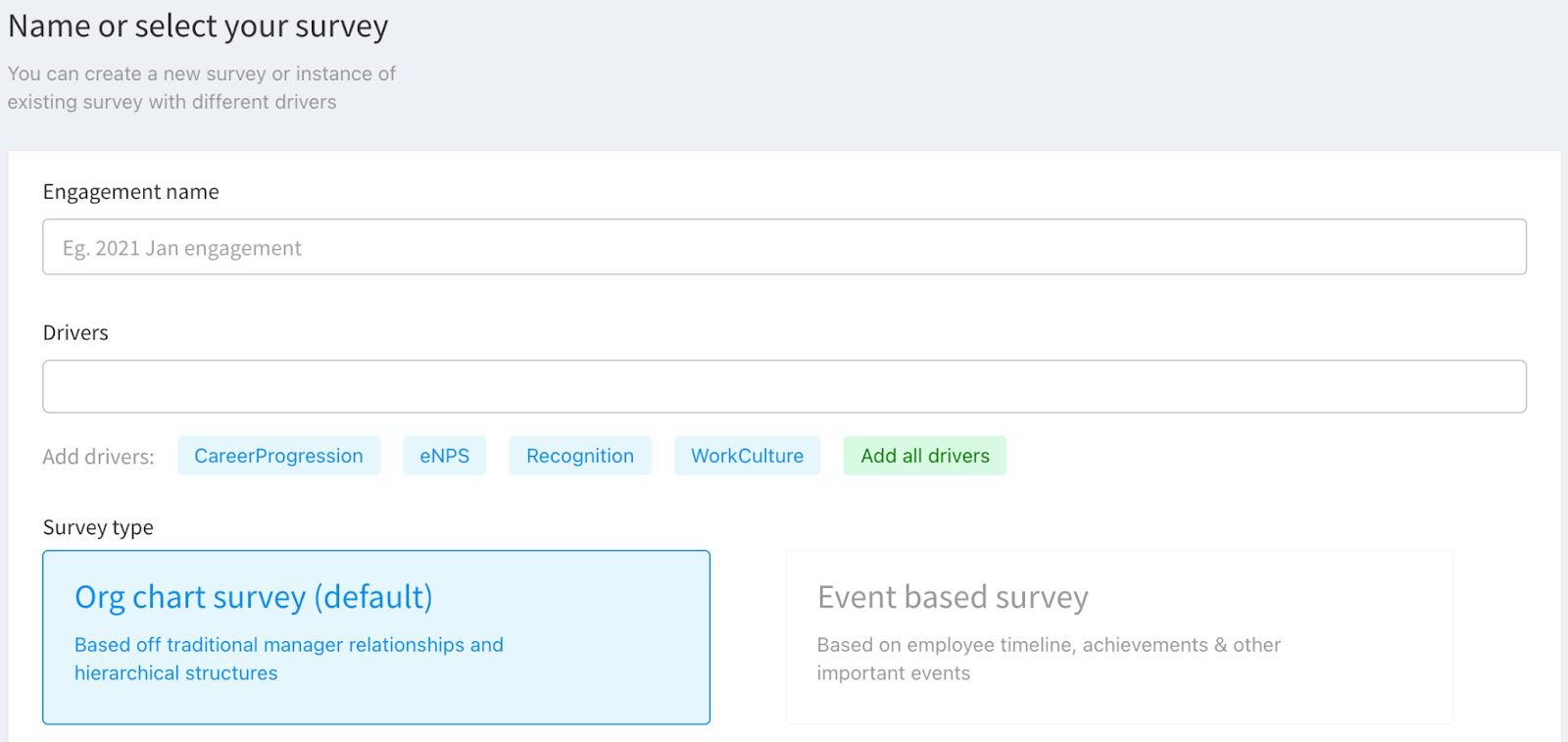Viewport: 1568px width, 742px height.
Task: Click the 'Event based survey' title text
Action: (x=953, y=597)
